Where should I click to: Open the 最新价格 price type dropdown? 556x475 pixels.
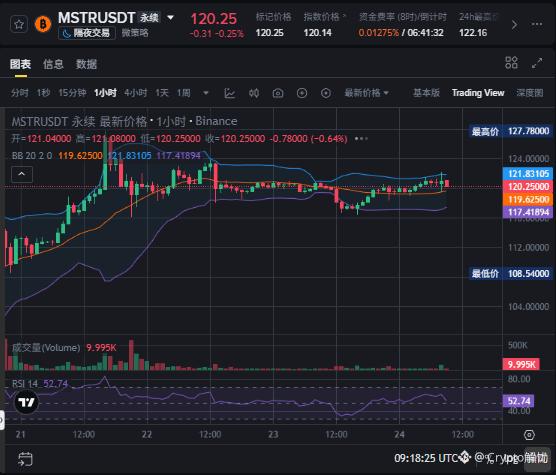pyautogui.click(x=367, y=93)
